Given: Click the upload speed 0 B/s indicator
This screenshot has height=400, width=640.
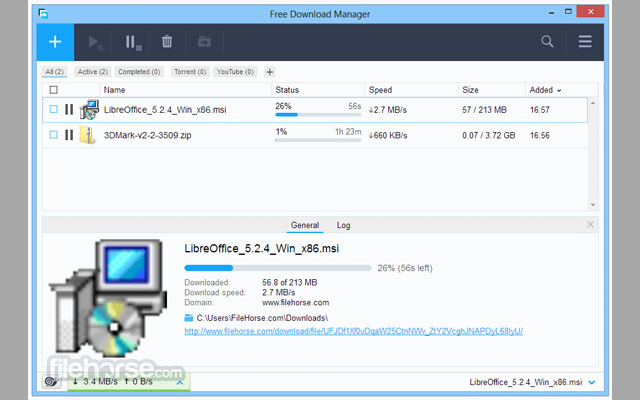Looking at the screenshot, I should (x=138, y=382).
